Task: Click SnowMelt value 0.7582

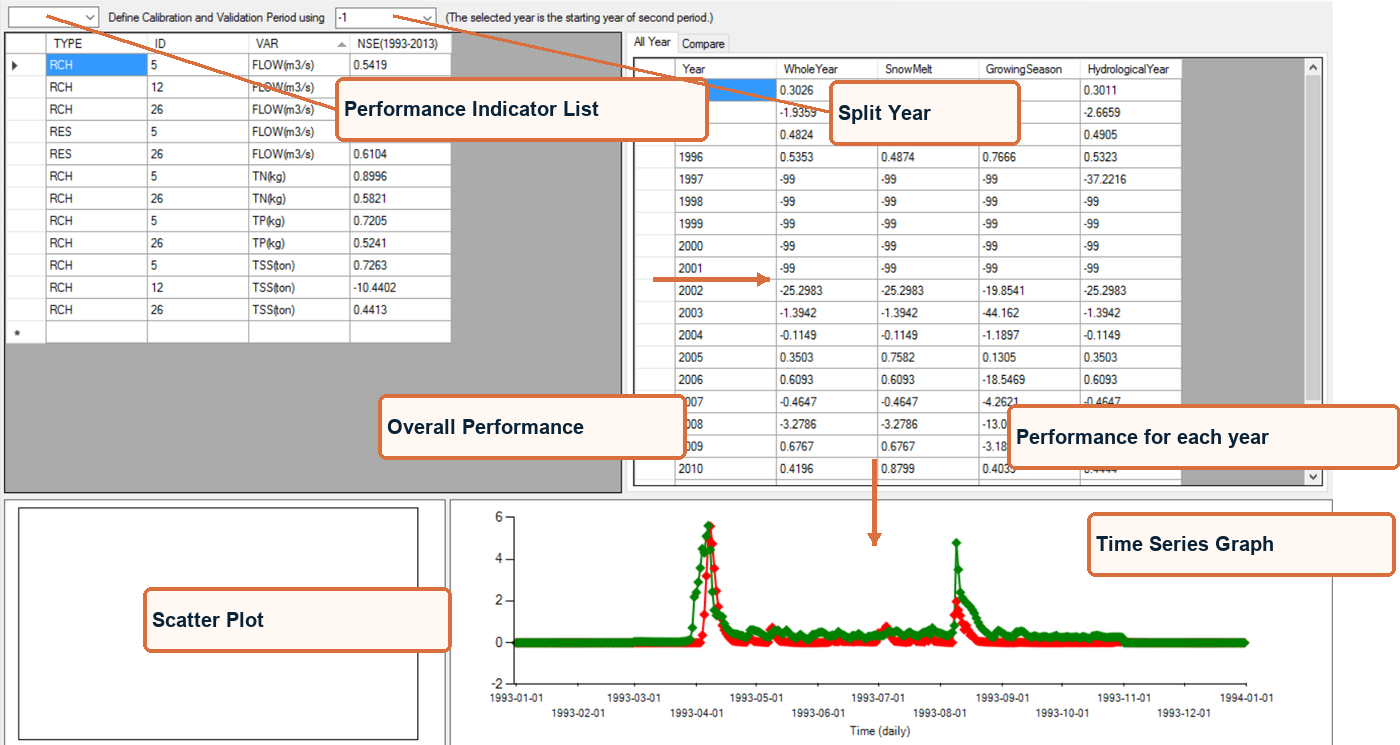Action: point(928,357)
